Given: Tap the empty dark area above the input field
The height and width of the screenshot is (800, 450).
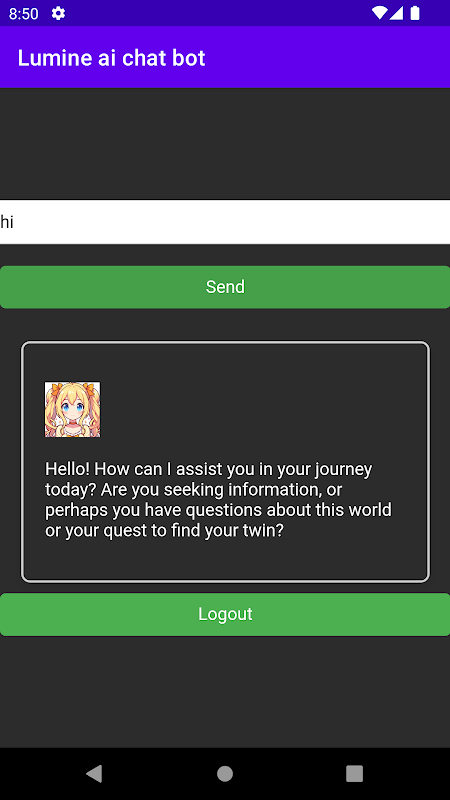Looking at the screenshot, I should click(x=225, y=143).
